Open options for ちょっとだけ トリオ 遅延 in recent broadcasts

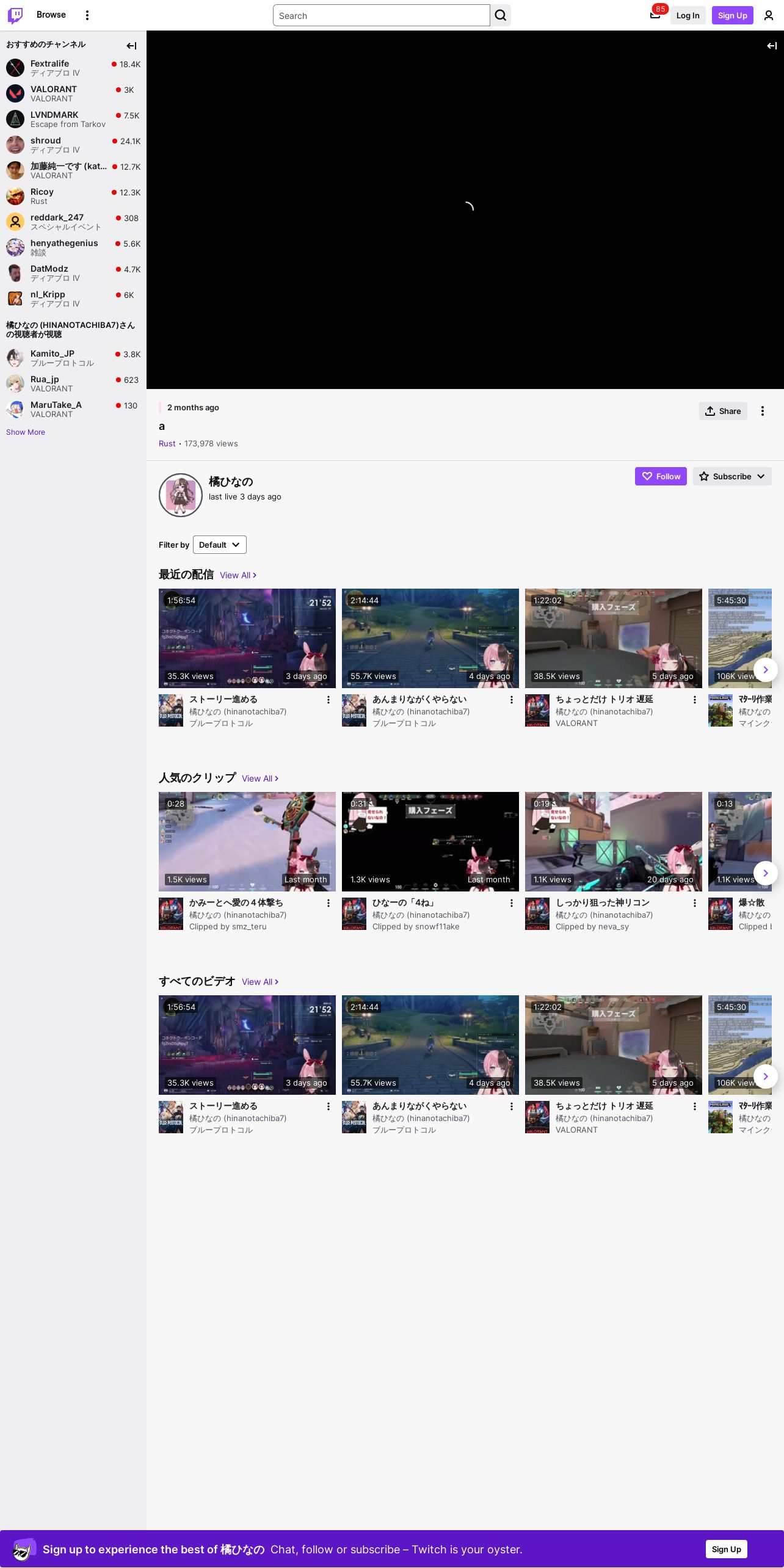(x=695, y=700)
